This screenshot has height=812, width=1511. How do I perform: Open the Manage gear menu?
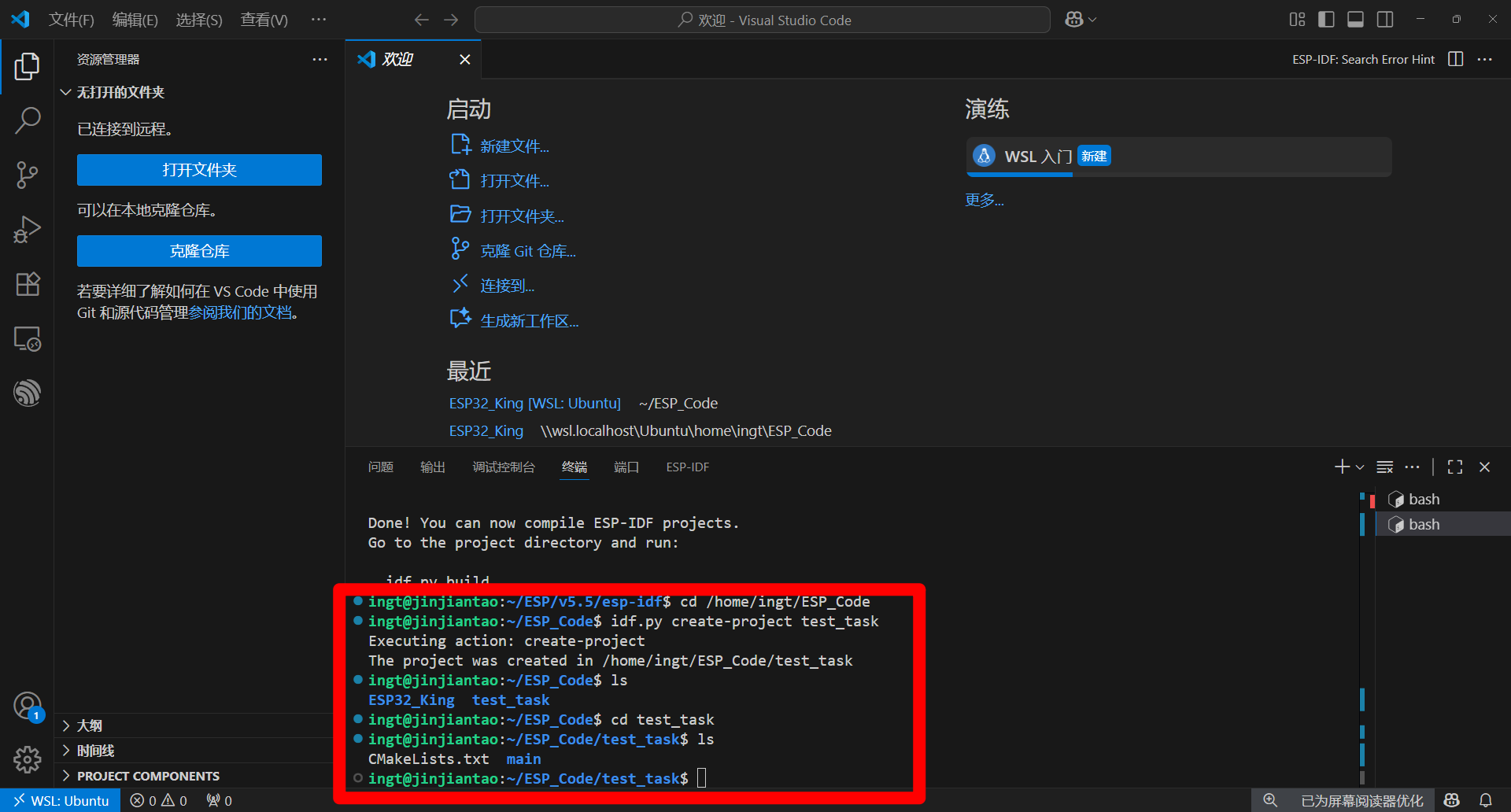click(27, 759)
